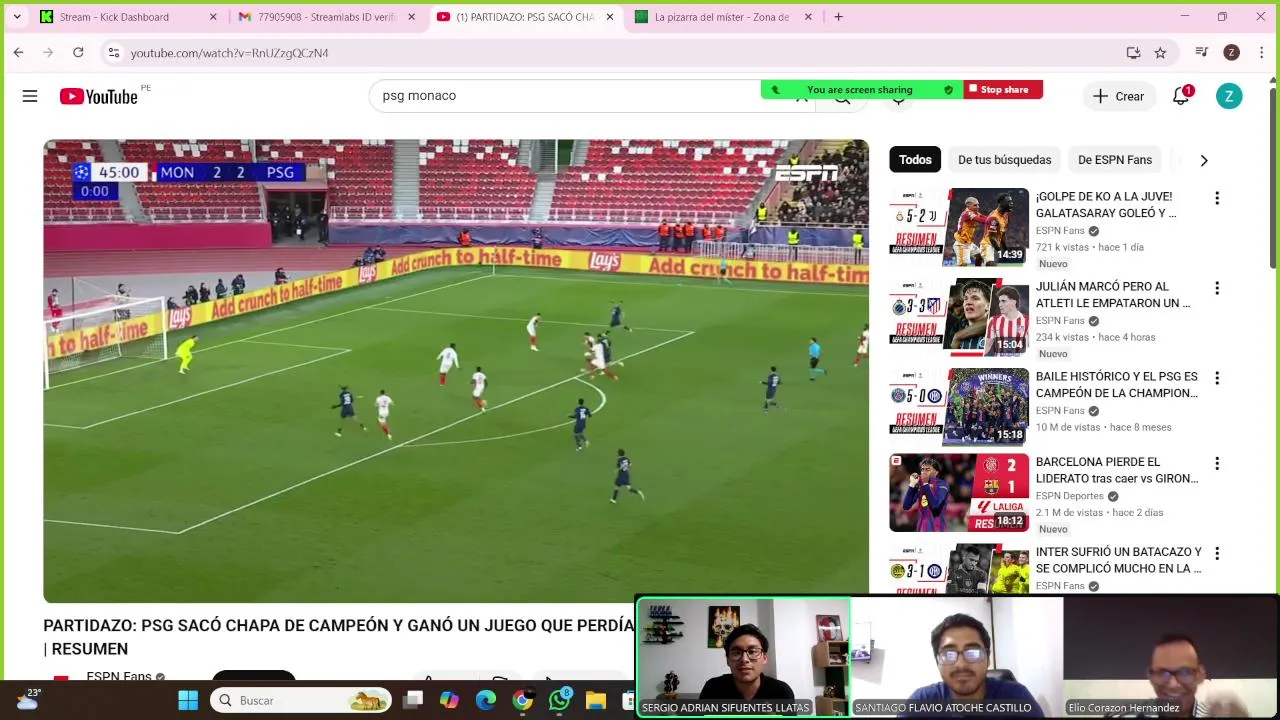
Task: Click the Crear button
Action: pyautogui.click(x=1118, y=96)
